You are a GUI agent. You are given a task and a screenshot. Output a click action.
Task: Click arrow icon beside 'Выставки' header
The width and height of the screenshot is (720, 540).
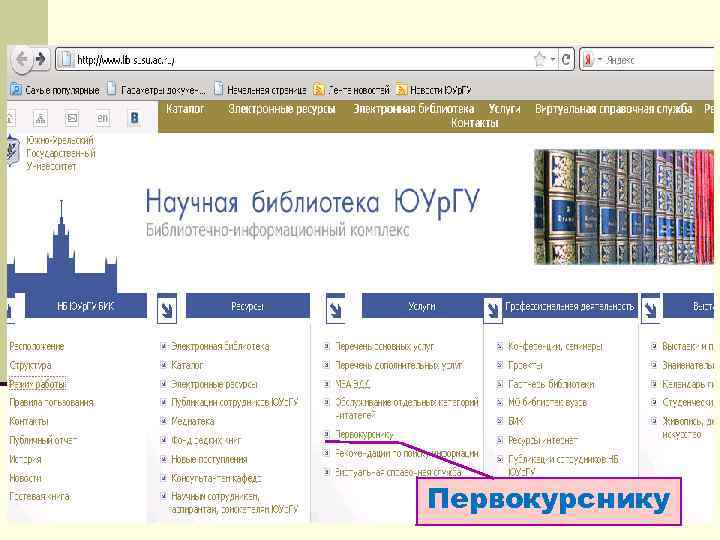coord(650,310)
